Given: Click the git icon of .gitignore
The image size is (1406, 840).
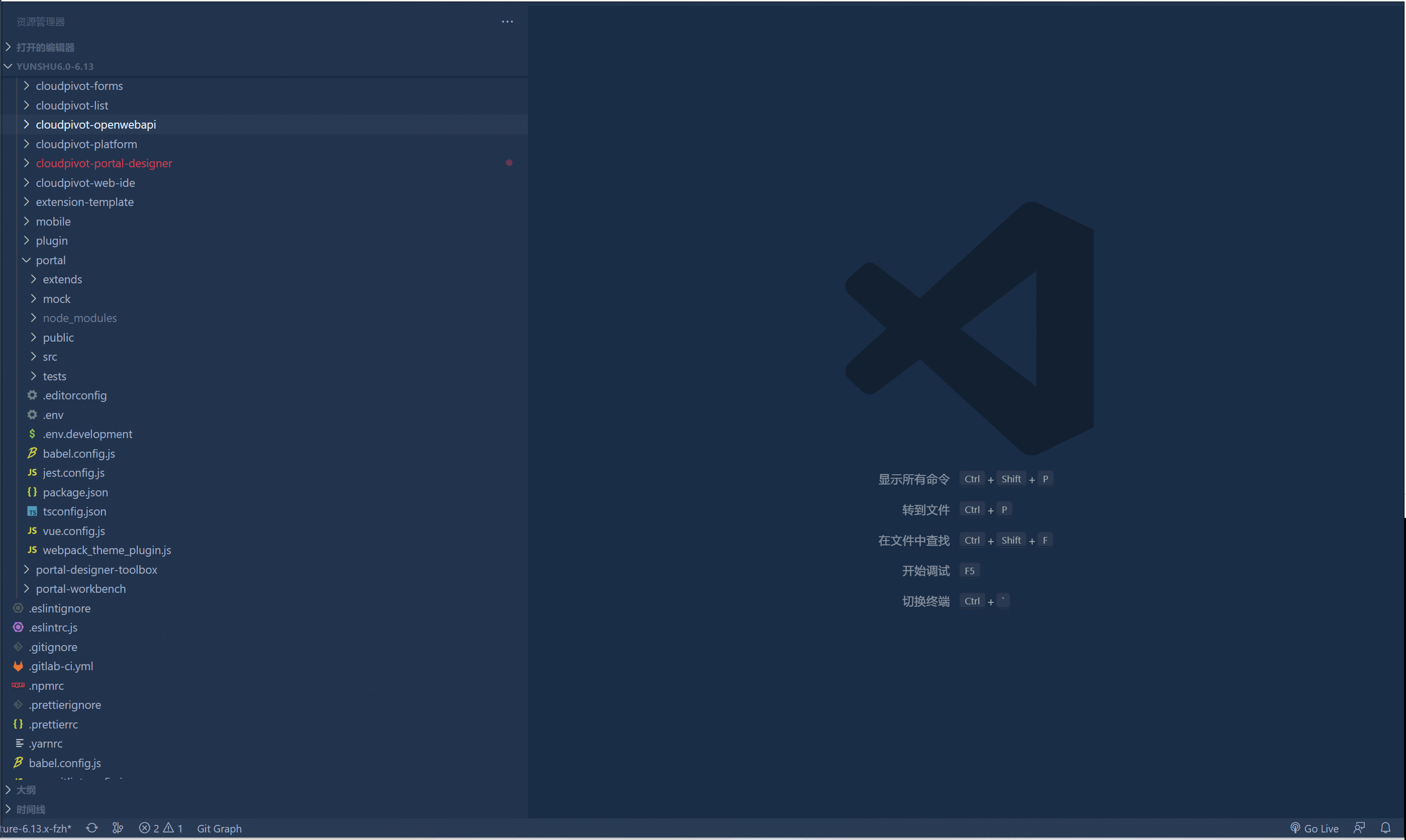Looking at the screenshot, I should (x=18, y=647).
